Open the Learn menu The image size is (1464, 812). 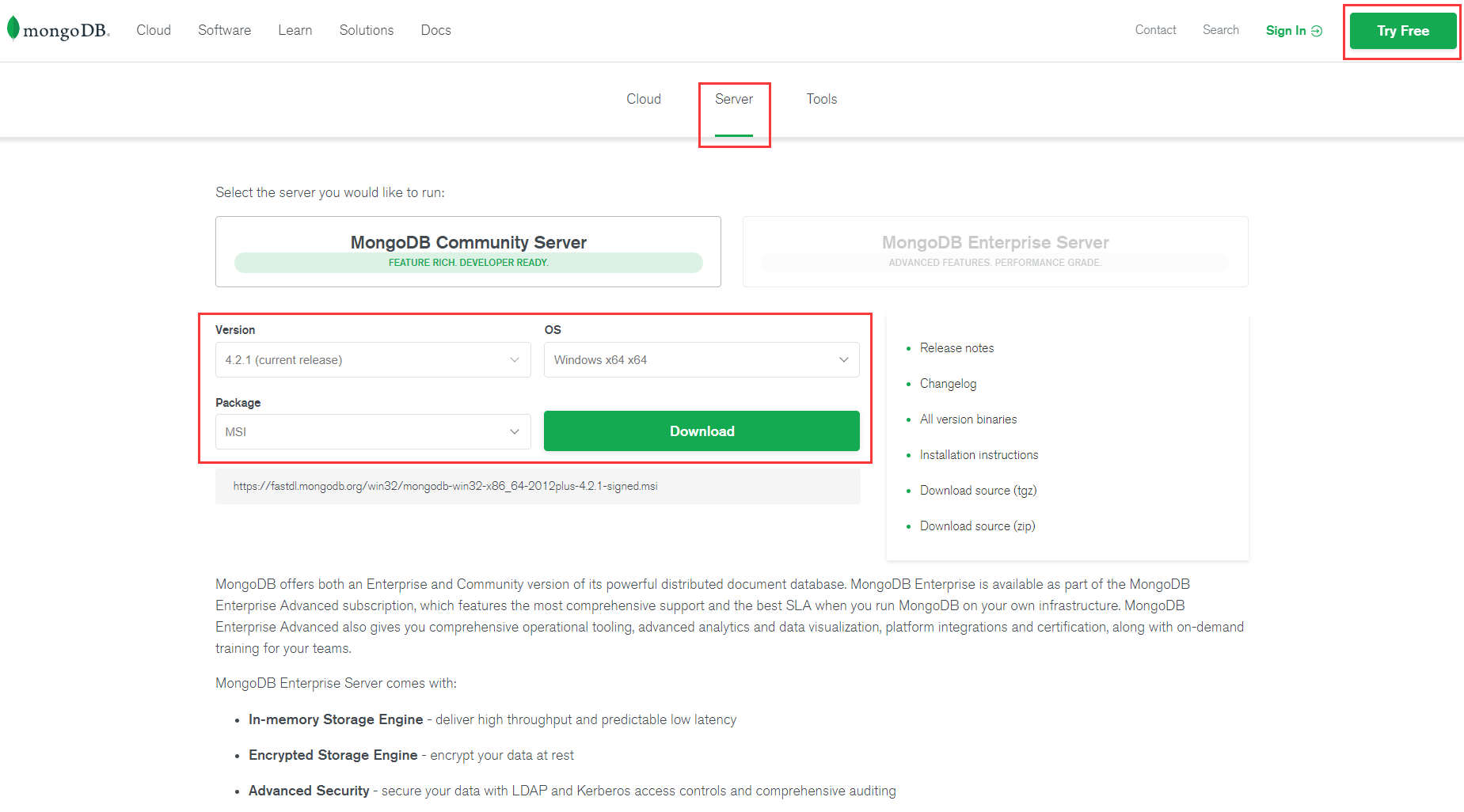tap(295, 30)
